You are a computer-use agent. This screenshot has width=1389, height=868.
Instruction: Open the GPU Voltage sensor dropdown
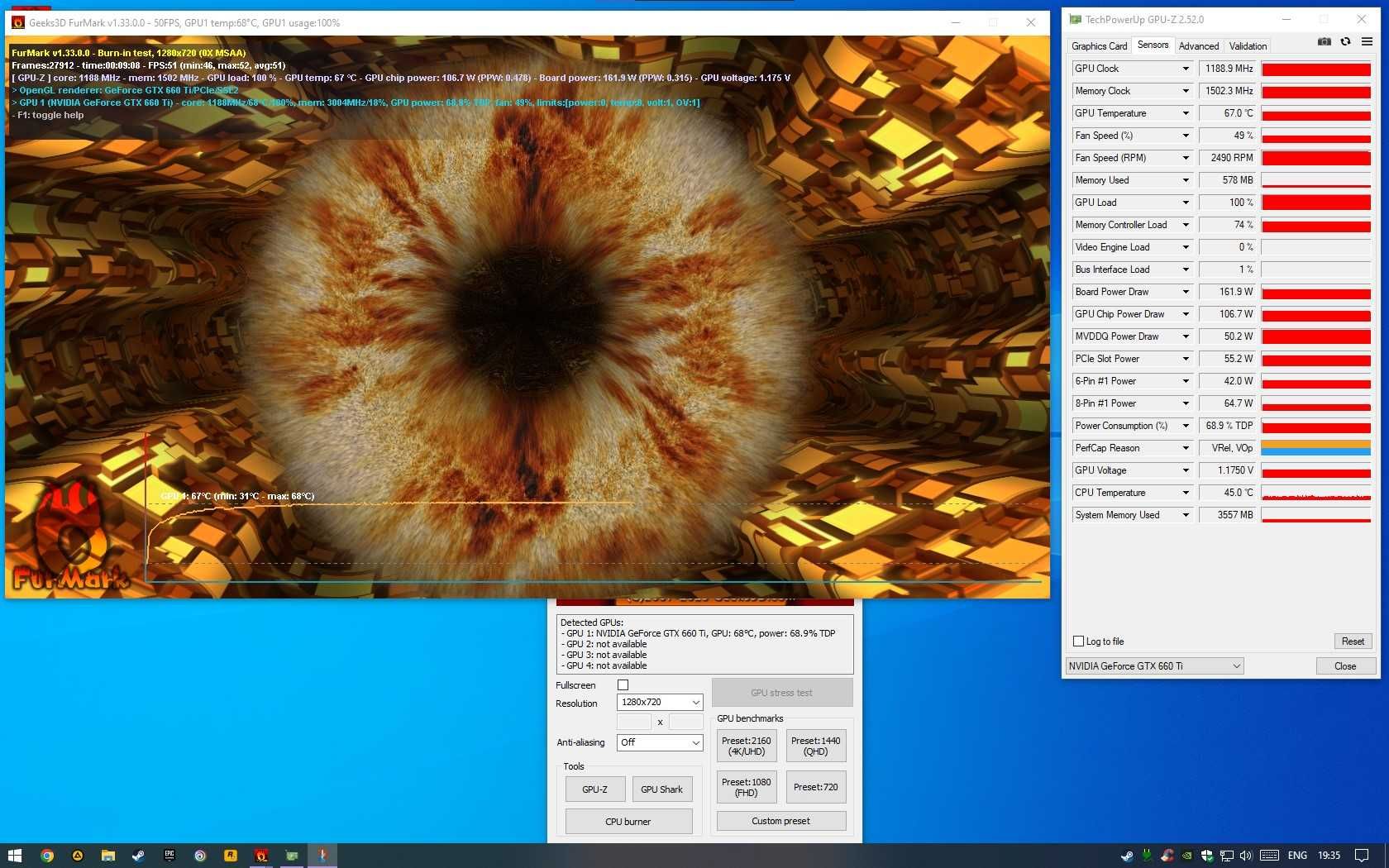pyautogui.click(x=1186, y=470)
